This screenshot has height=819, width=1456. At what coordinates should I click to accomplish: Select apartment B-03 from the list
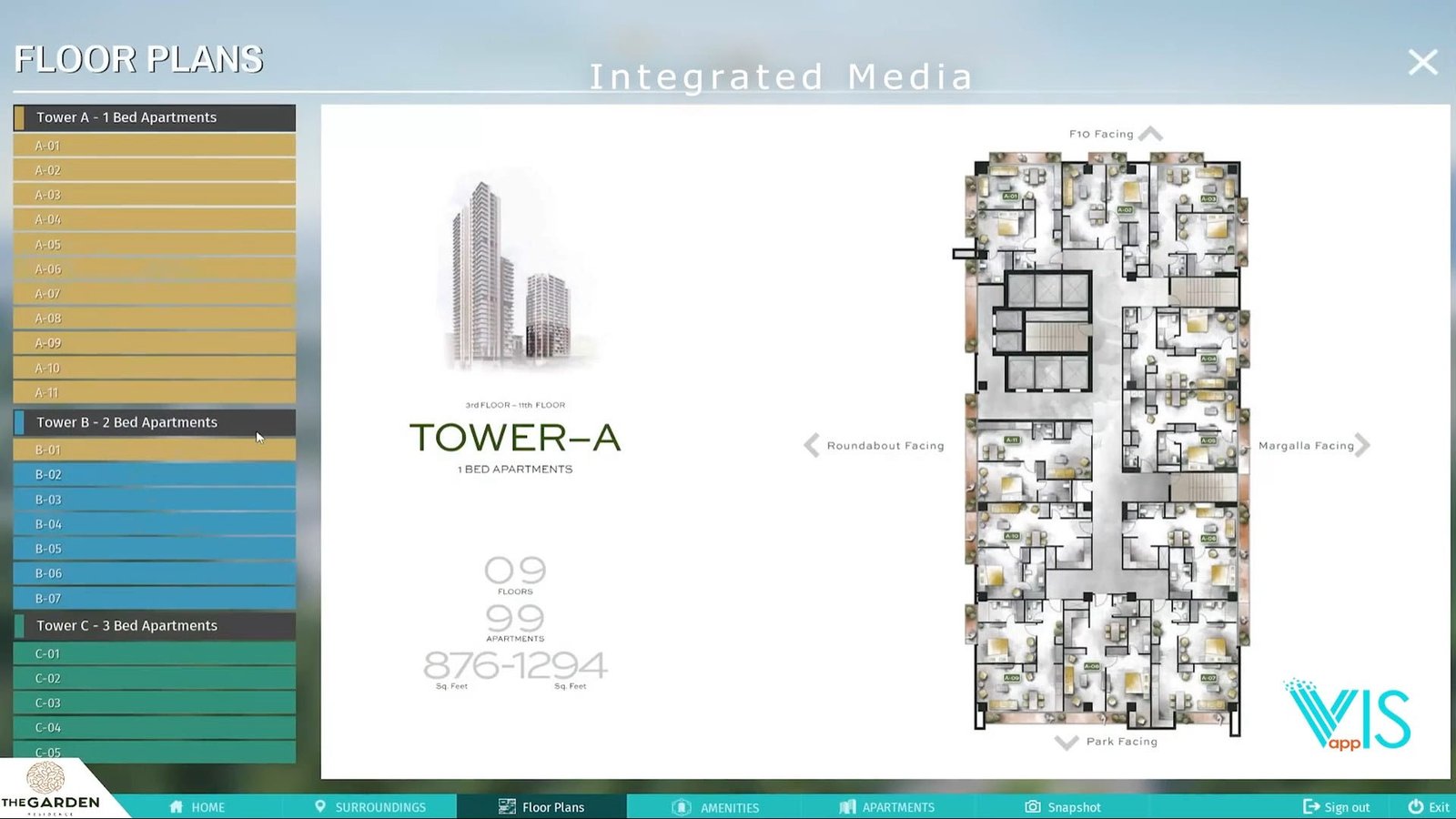tap(155, 500)
